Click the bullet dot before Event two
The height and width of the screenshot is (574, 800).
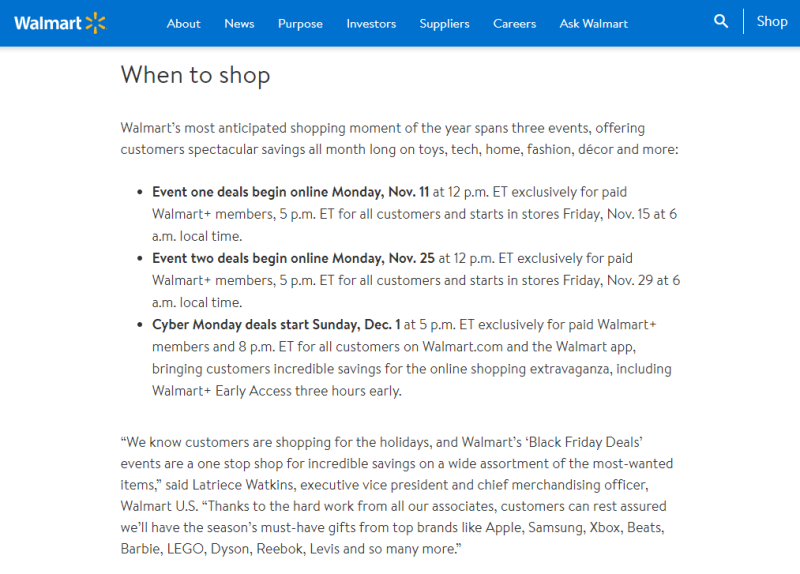tap(138, 259)
